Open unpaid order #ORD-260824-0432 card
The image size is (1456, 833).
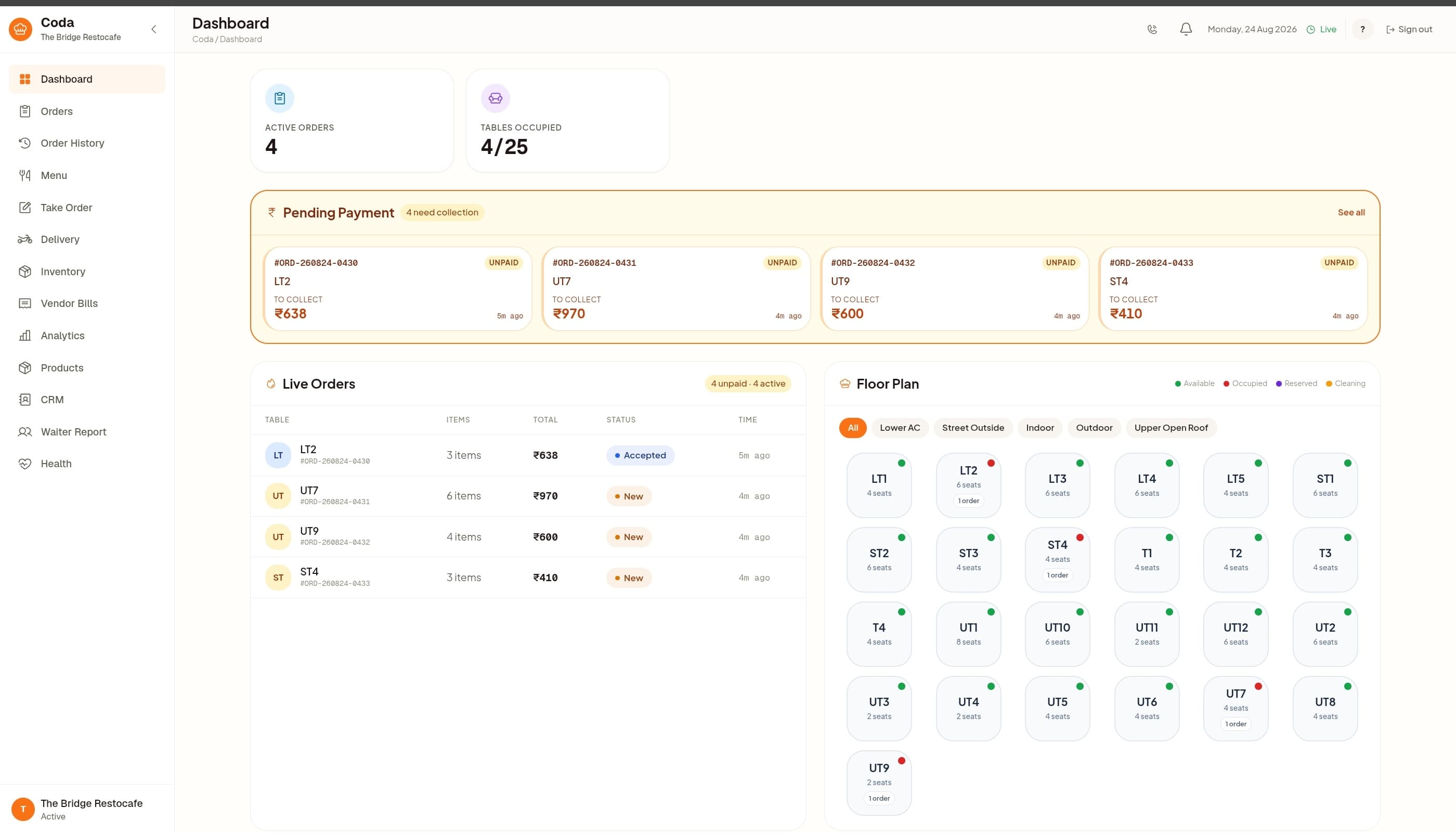pyautogui.click(x=955, y=289)
